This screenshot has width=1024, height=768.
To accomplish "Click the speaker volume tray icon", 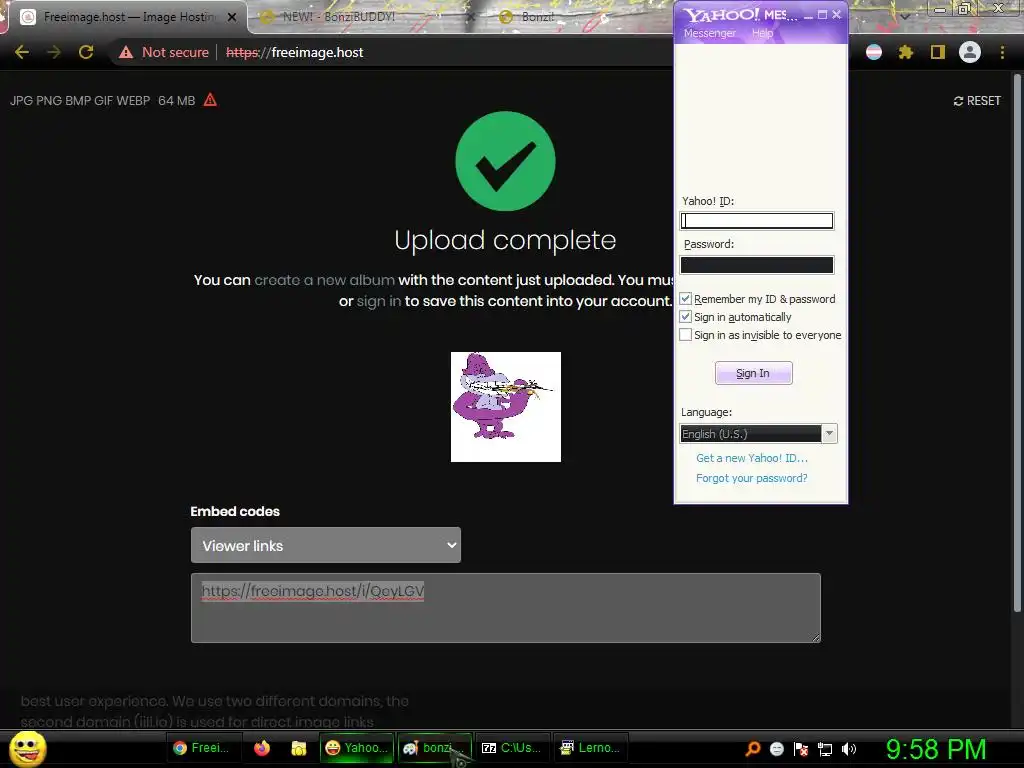I will (849, 749).
